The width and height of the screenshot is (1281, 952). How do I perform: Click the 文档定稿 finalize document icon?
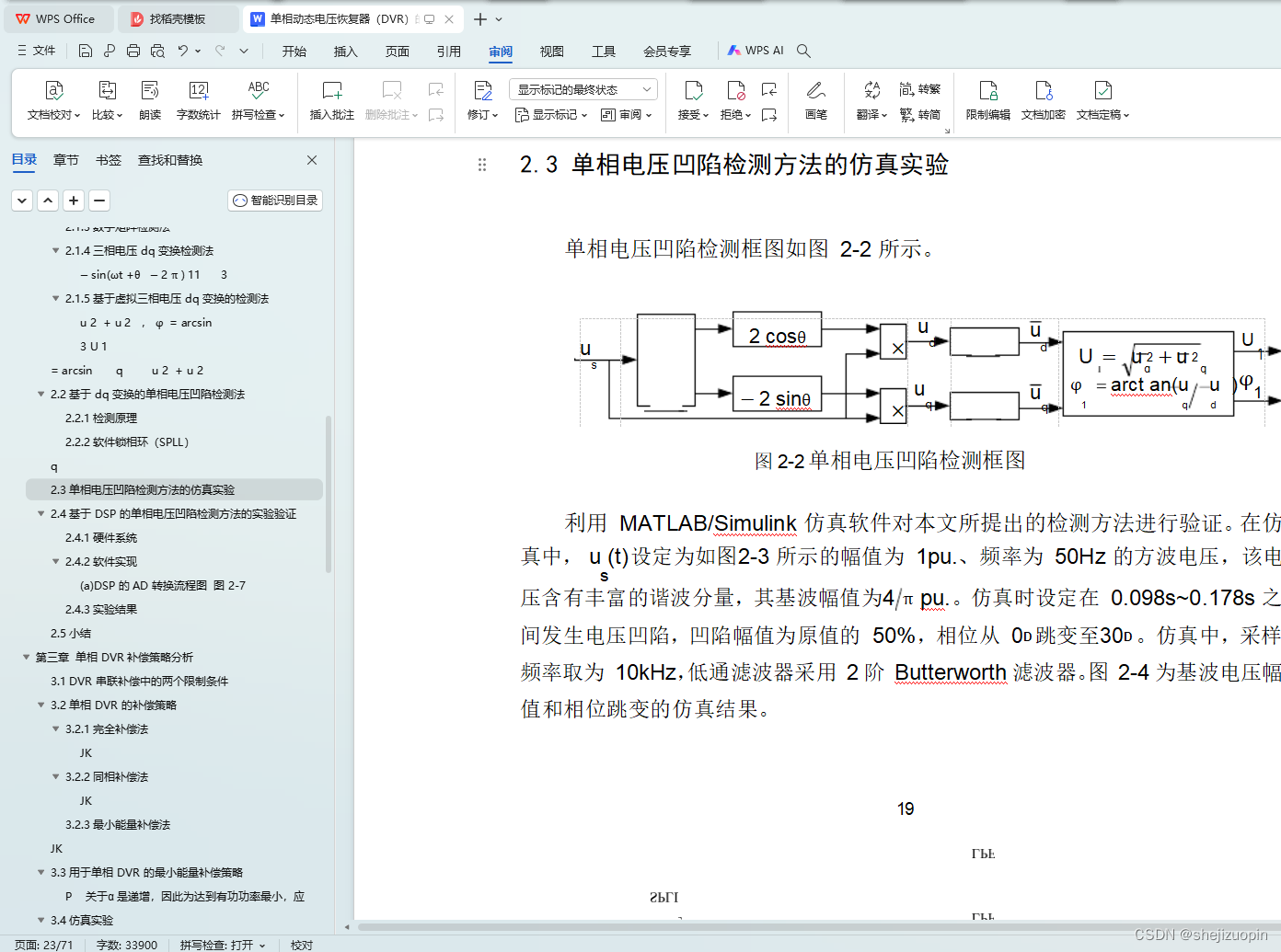1102,90
